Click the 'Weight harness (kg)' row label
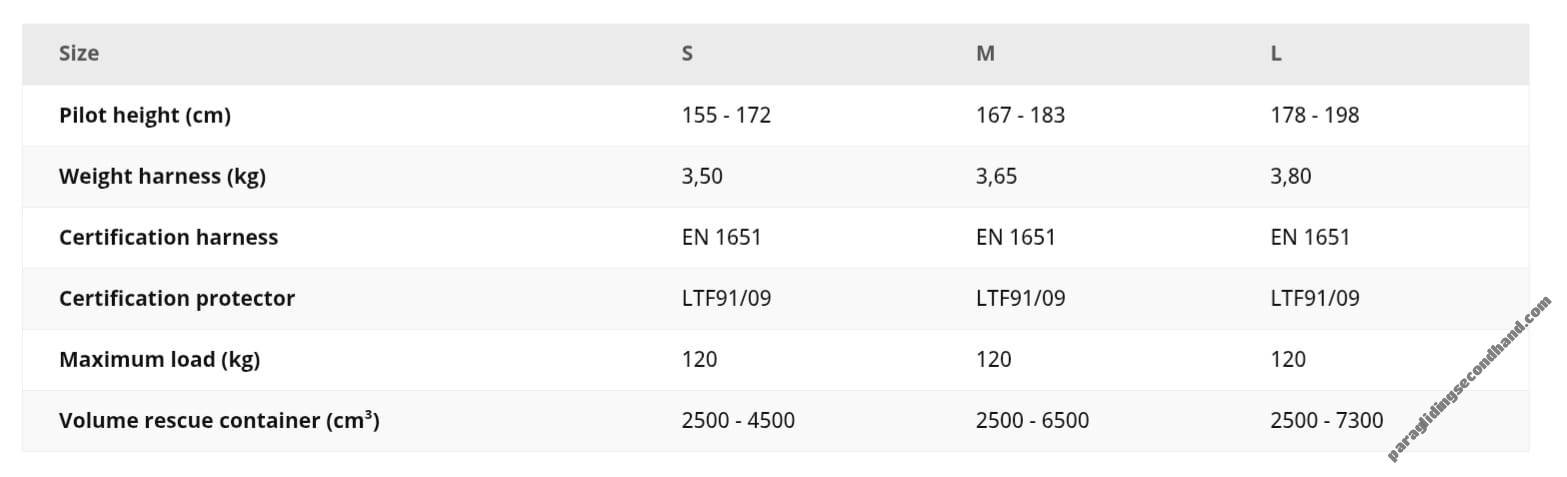 (162, 176)
